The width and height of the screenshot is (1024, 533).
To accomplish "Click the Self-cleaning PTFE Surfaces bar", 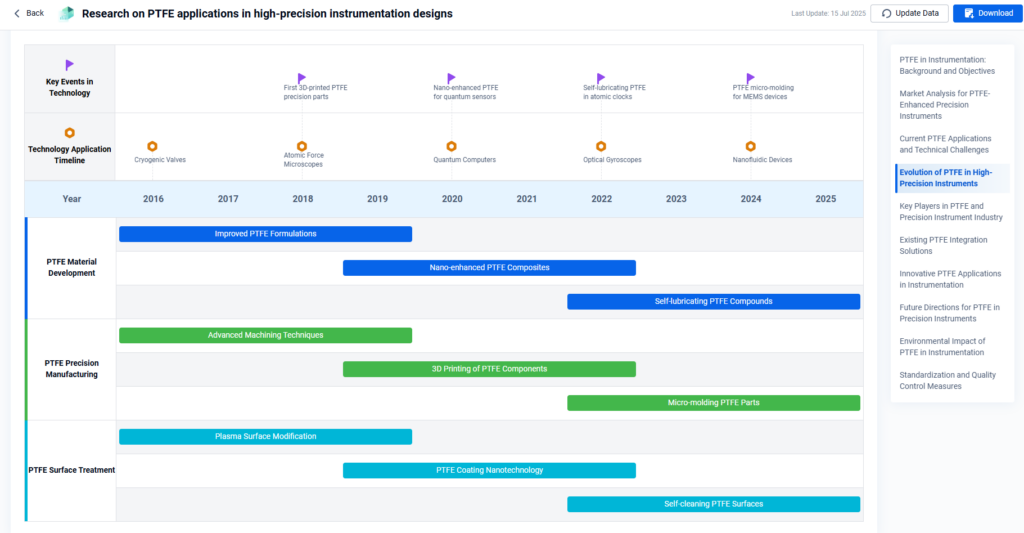I will [713, 504].
